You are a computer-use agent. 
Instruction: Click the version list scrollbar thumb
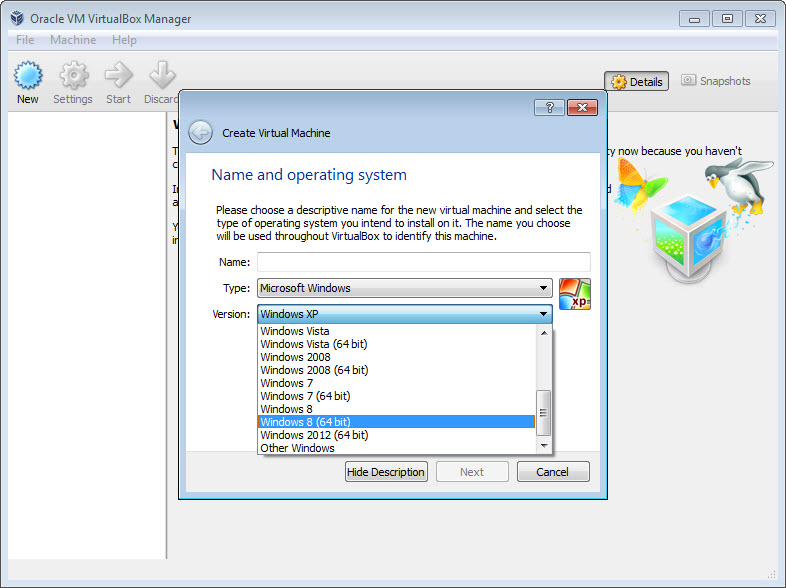[x=543, y=413]
